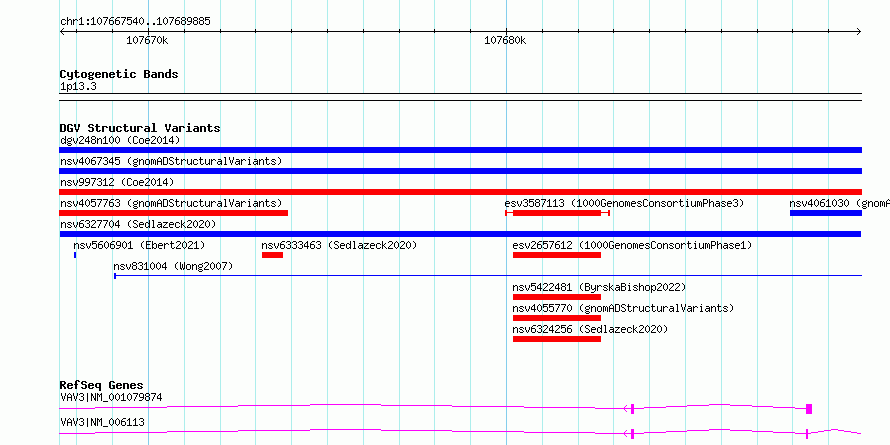The height and width of the screenshot is (445, 890).
Task: Click the cytogenetic band 1p13.3 bar
Action: [460, 97]
